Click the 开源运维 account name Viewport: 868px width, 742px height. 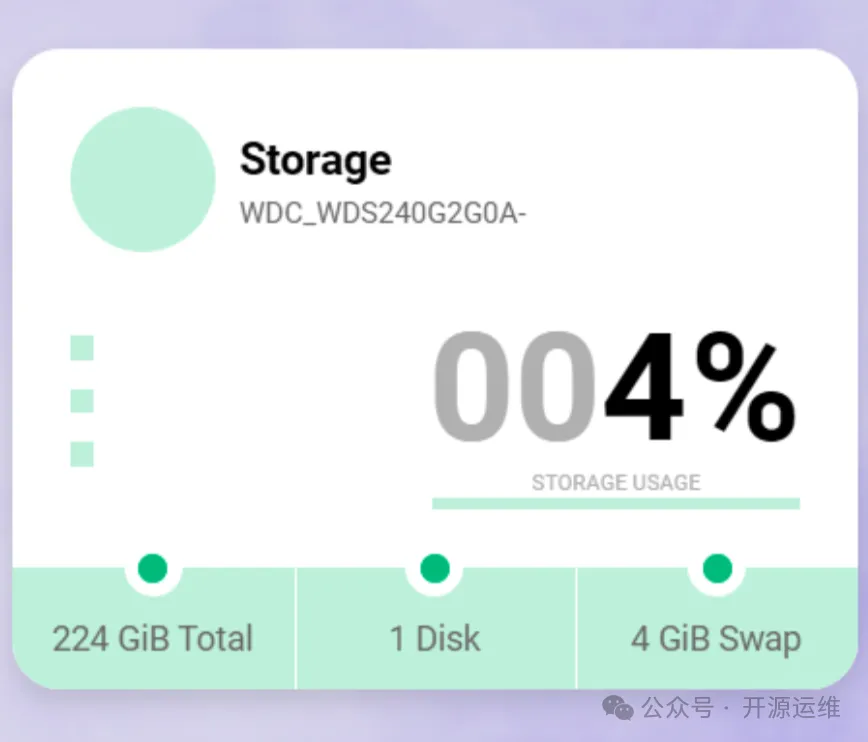(x=791, y=708)
